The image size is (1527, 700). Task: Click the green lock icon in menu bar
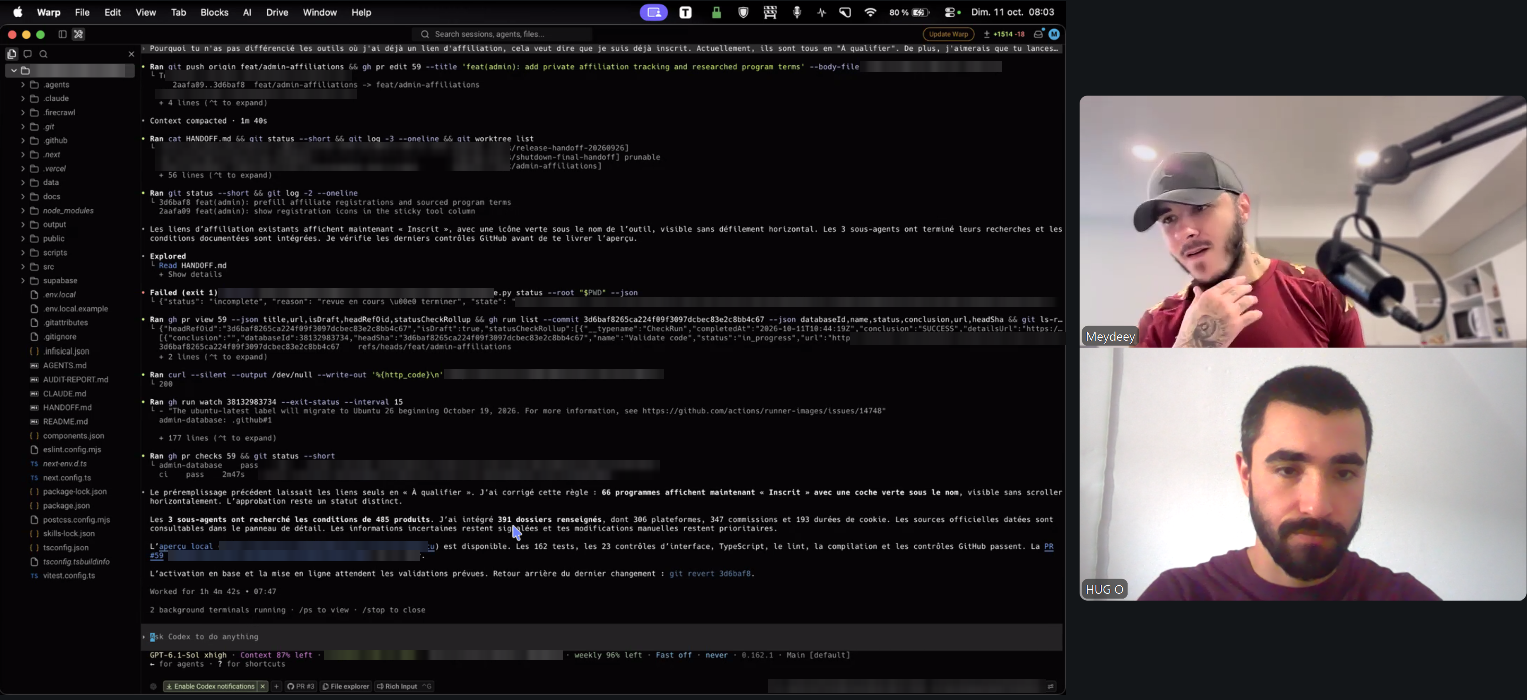pyautogui.click(x=716, y=12)
